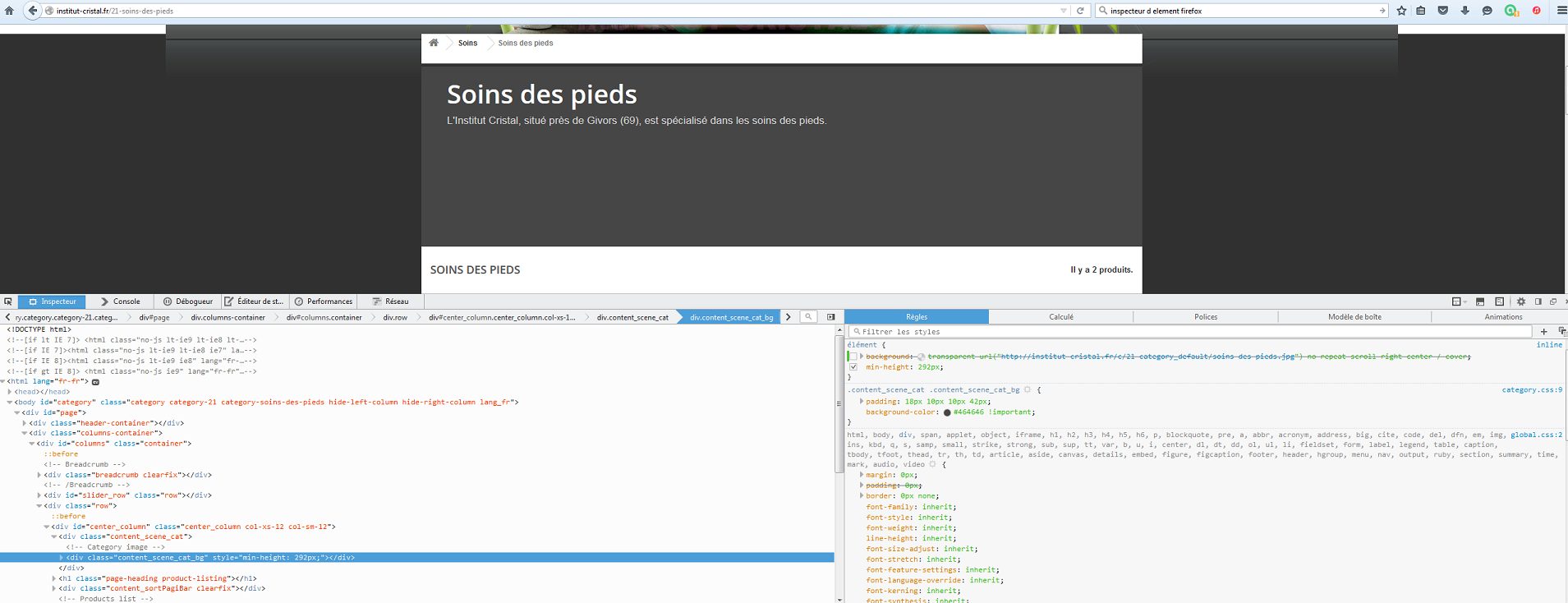The width and height of the screenshot is (1568, 603).
Task: Open the Firefox hamburger menu
Action: [1561, 11]
